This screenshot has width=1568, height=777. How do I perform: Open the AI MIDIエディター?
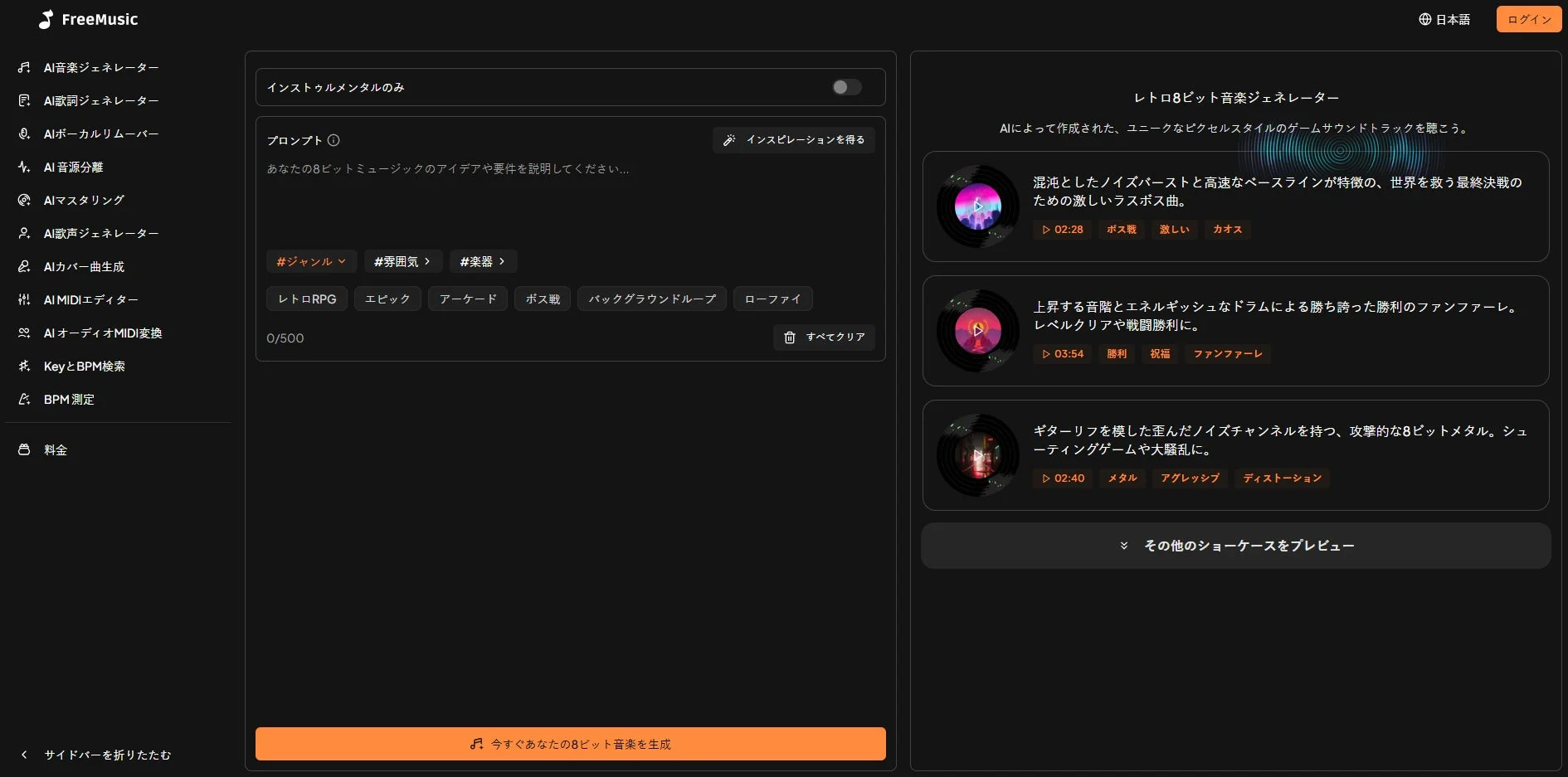pos(91,299)
